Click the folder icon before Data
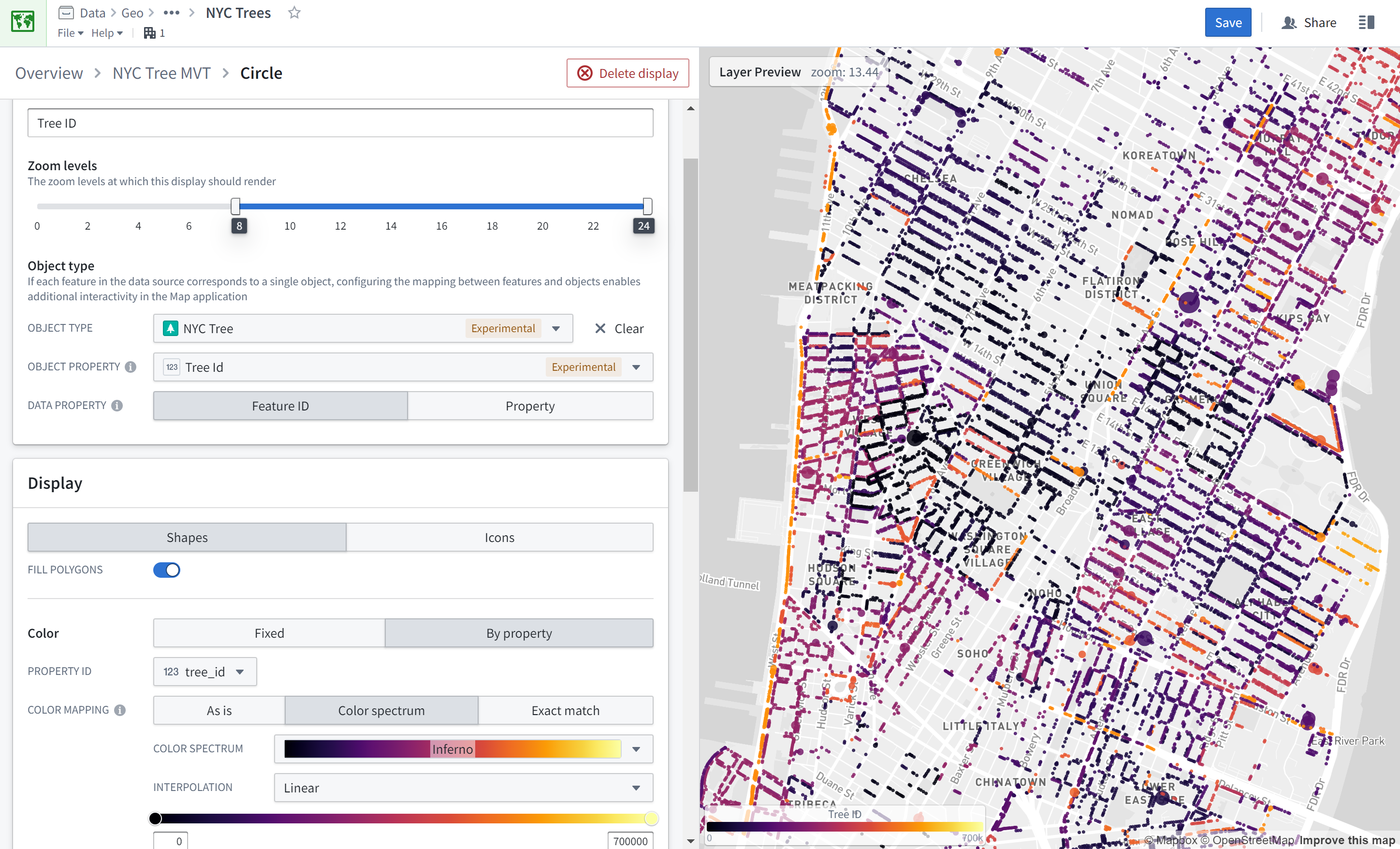This screenshot has width=1400, height=849. [x=66, y=13]
